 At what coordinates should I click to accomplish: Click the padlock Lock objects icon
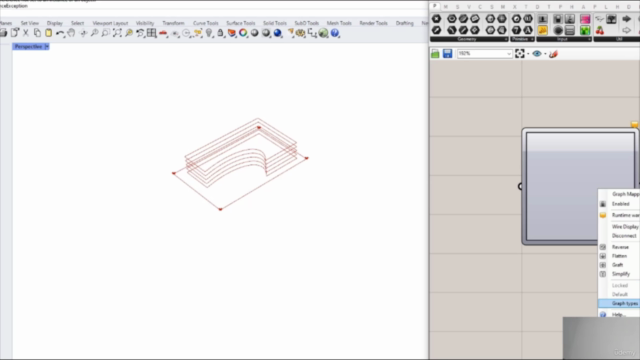click(220, 33)
